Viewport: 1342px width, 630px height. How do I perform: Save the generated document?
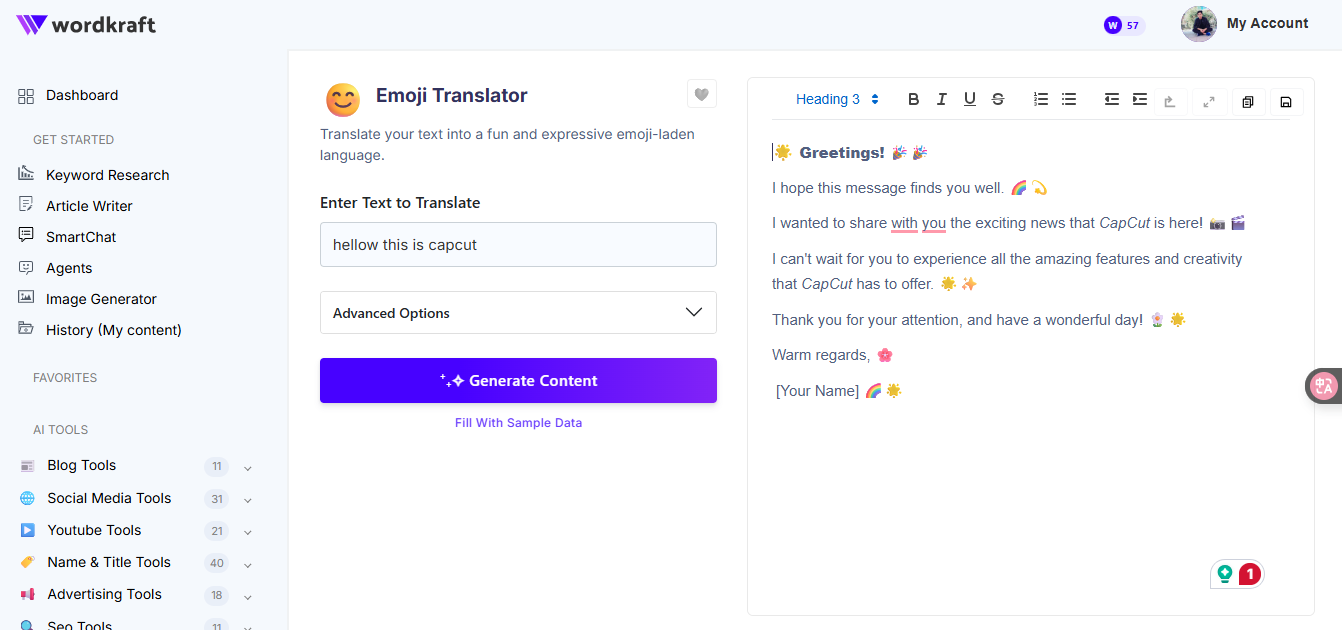[1286, 101]
